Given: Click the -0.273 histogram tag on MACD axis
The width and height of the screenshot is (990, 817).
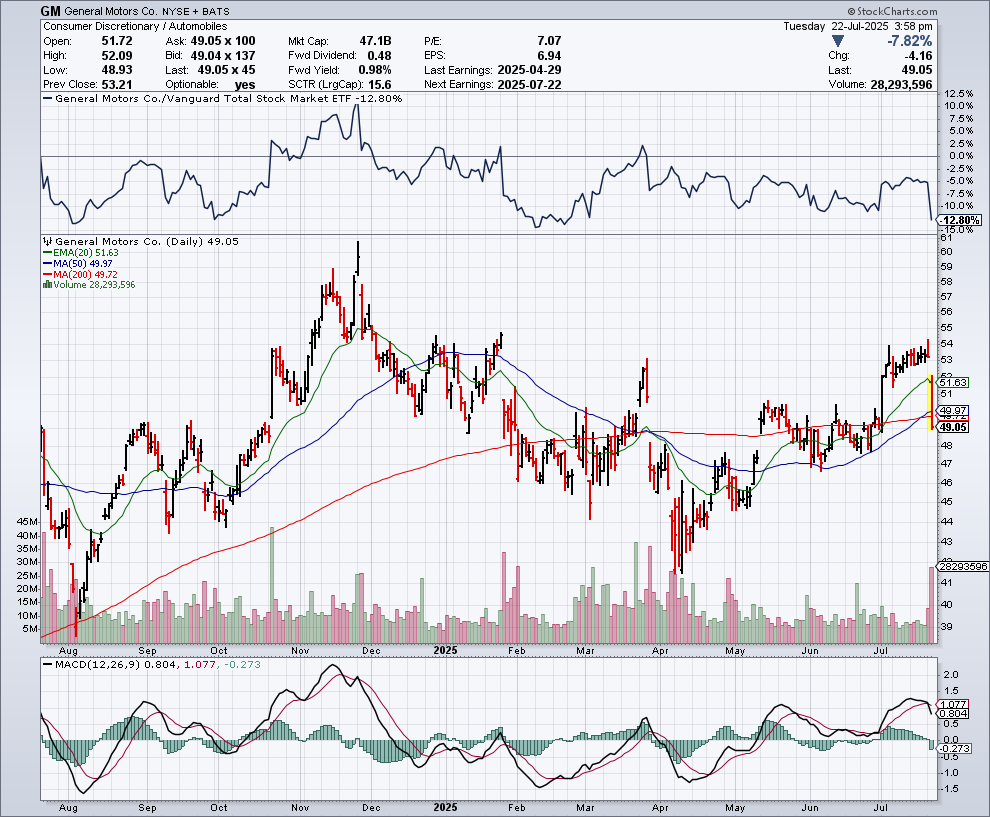Looking at the screenshot, I should coord(953,749).
